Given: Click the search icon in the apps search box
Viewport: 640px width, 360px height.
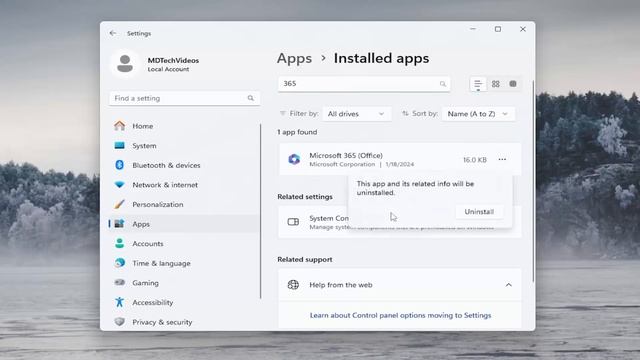Looking at the screenshot, I should tap(443, 84).
